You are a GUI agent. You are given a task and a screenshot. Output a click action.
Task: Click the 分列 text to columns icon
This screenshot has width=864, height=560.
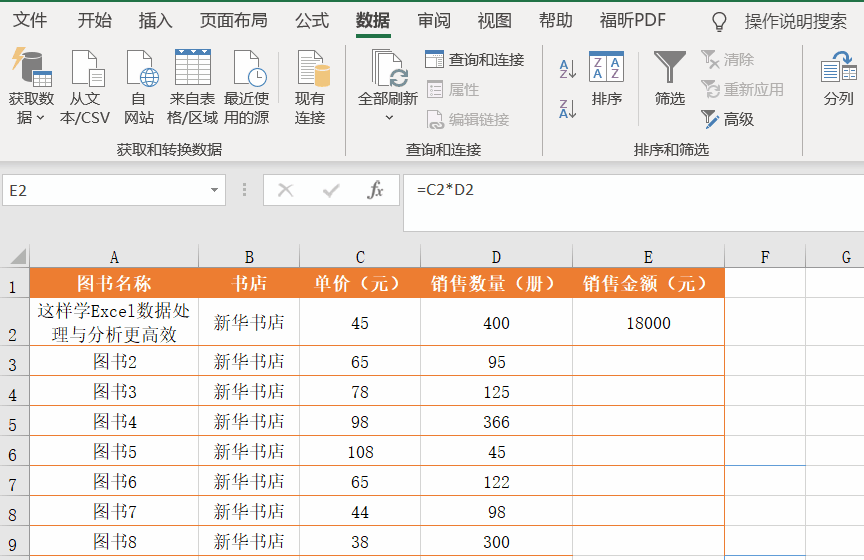(838, 79)
